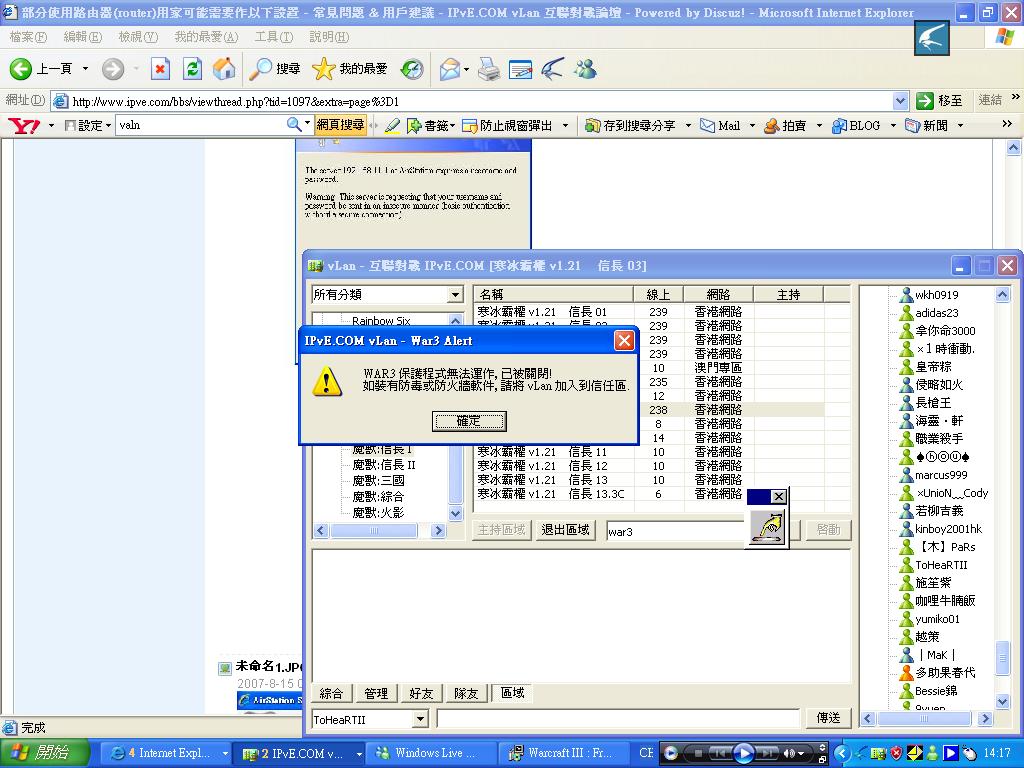Open the ToHeaRTII recipient dropdown
The image size is (1024, 768).
(420, 719)
